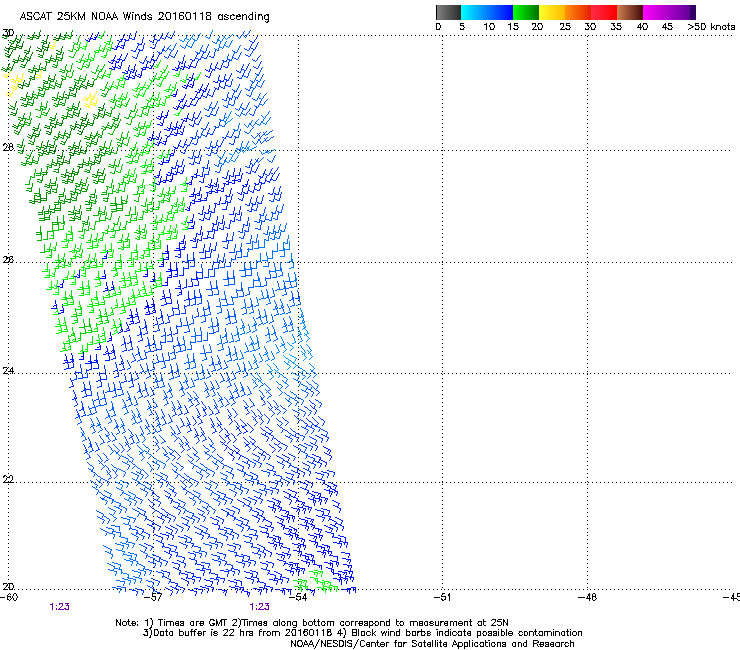
Task: Click the latitude axis label "22"
Action: click(x=8, y=479)
